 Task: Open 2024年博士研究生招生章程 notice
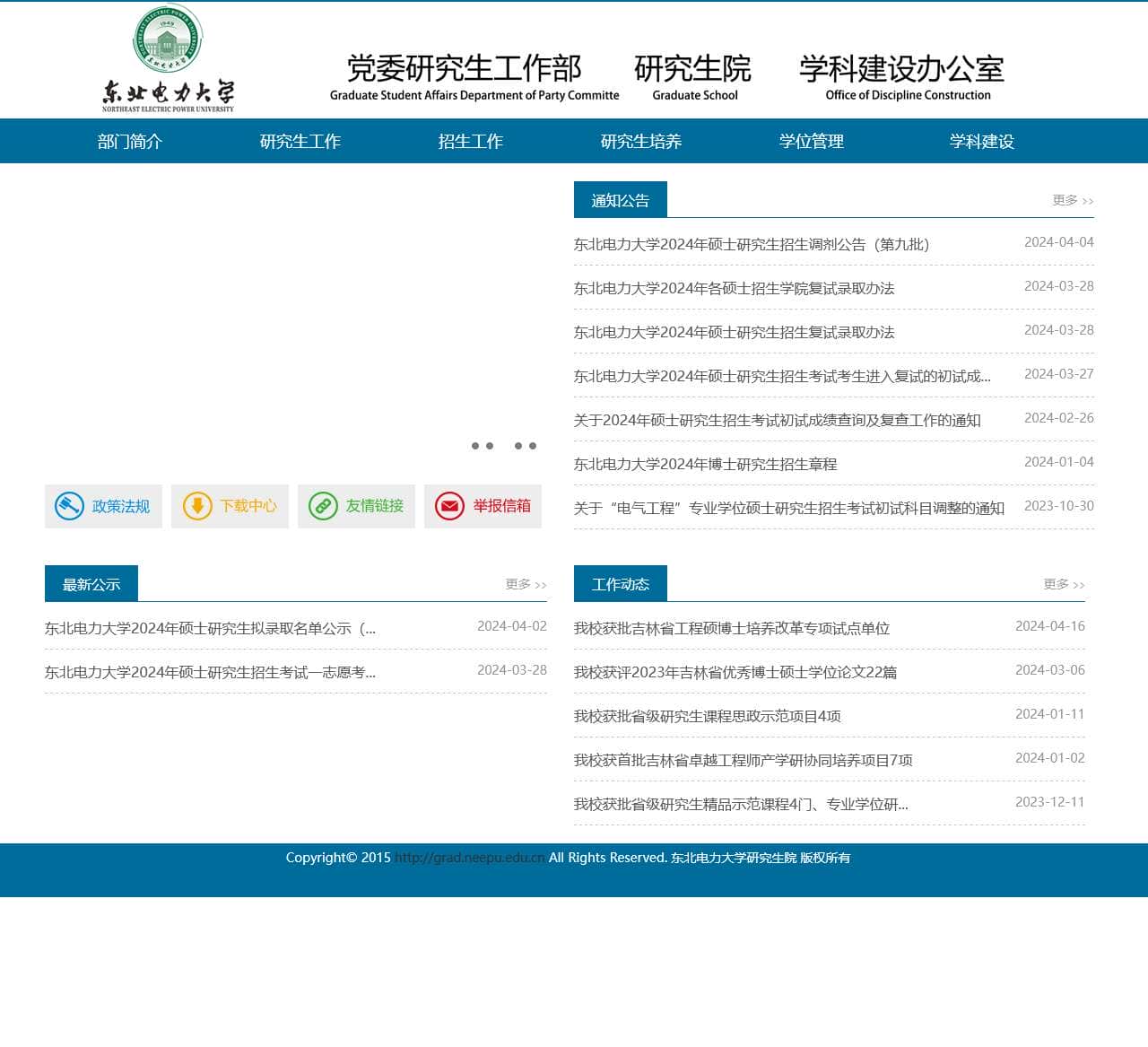706,464
